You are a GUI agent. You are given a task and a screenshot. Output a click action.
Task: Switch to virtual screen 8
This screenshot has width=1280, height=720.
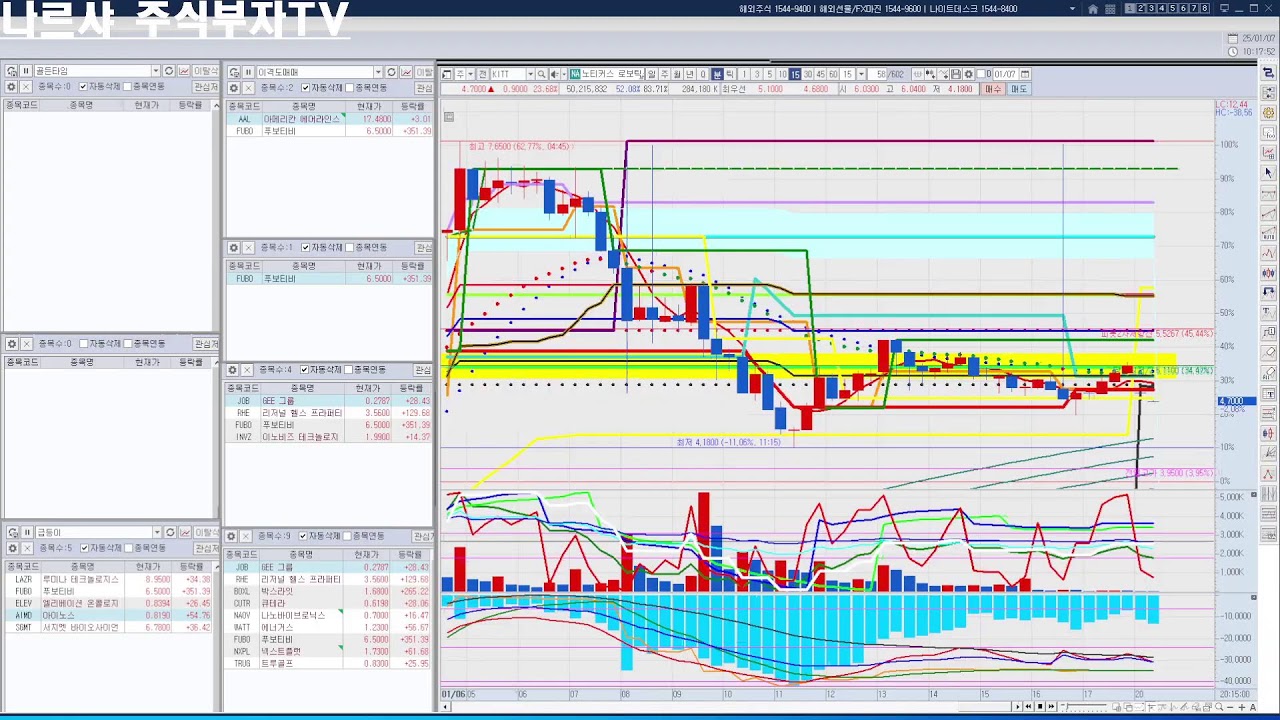pyautogui.click(x=1205, y=9)
